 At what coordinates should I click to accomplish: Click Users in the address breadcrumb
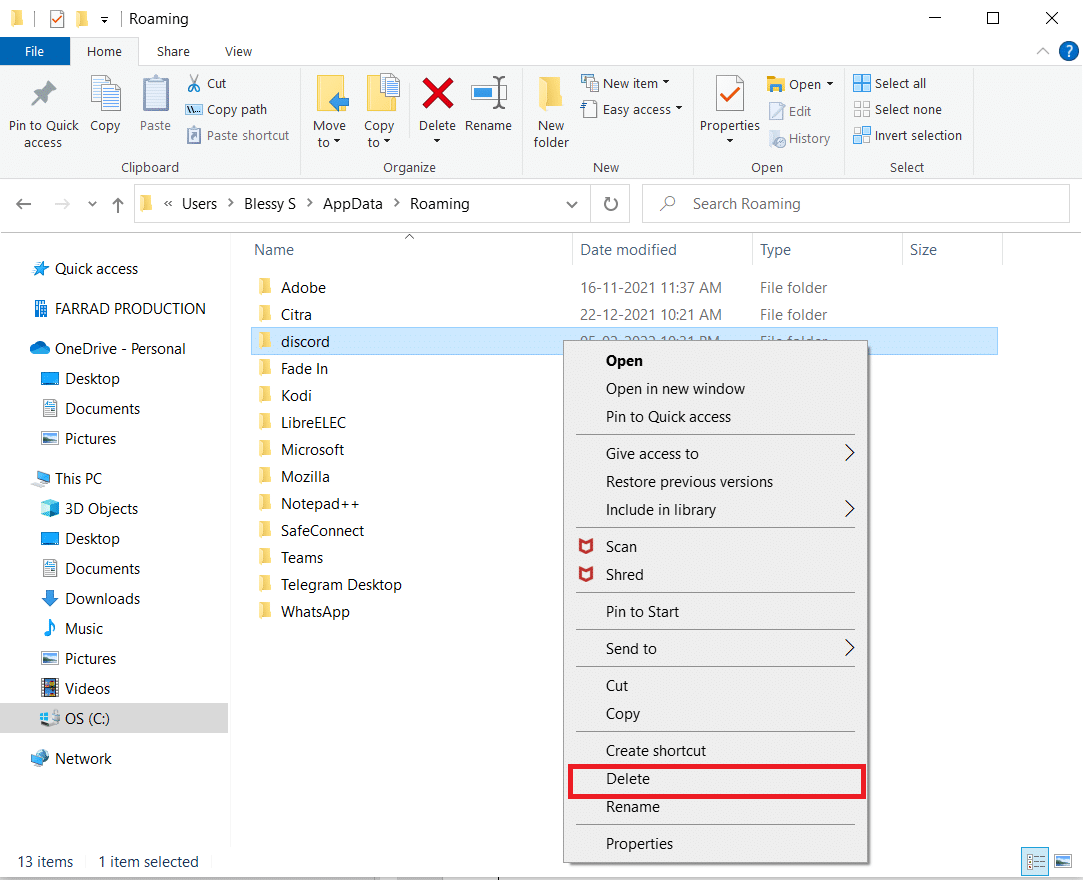(x=199, y=204)
